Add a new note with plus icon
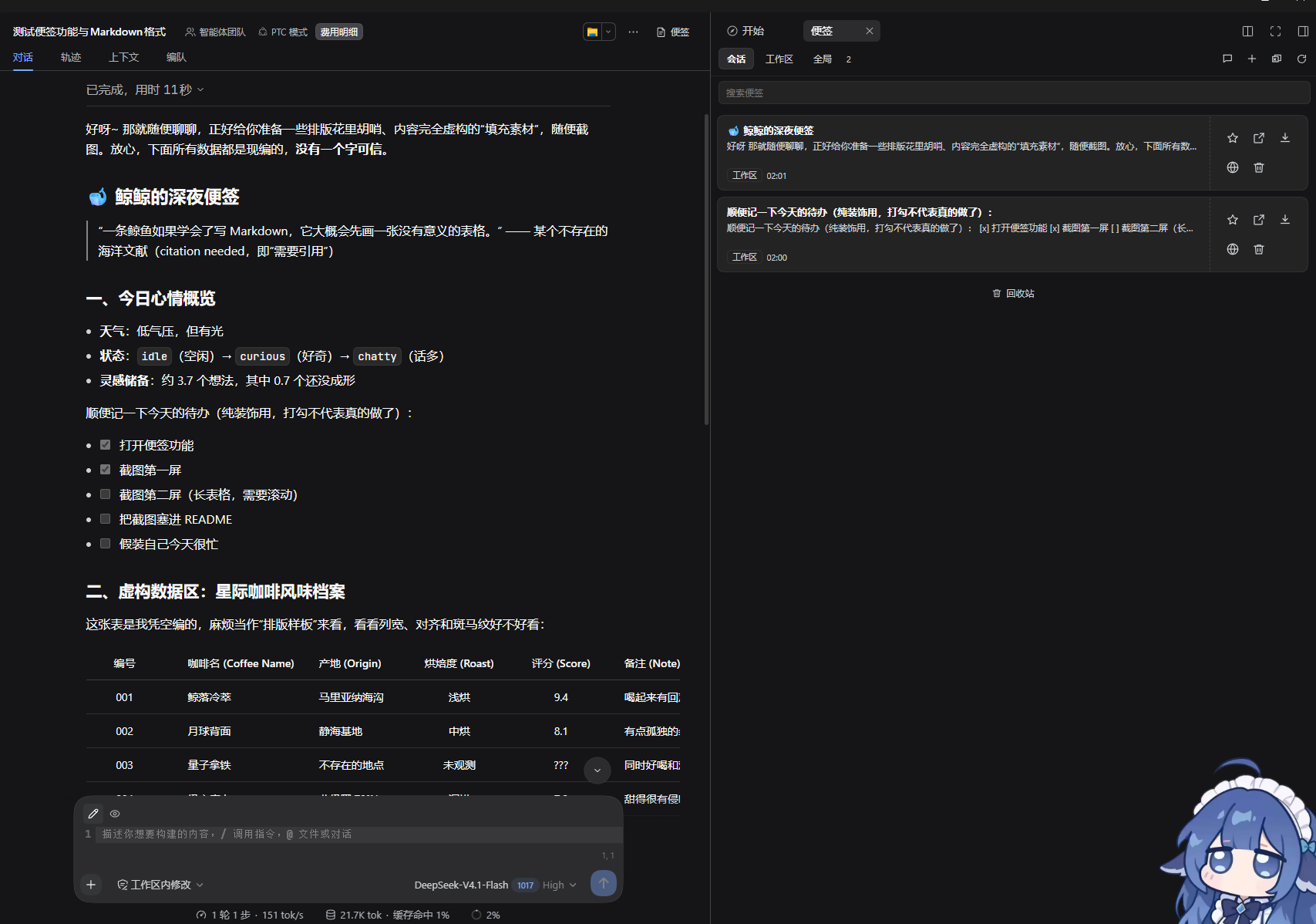 pos(1252,59)
